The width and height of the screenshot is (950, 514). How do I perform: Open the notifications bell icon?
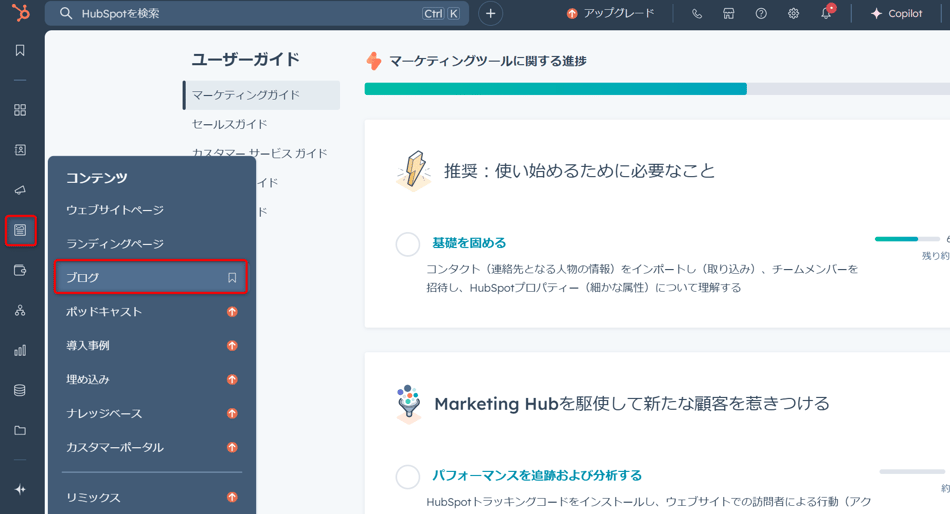(826, 13)
